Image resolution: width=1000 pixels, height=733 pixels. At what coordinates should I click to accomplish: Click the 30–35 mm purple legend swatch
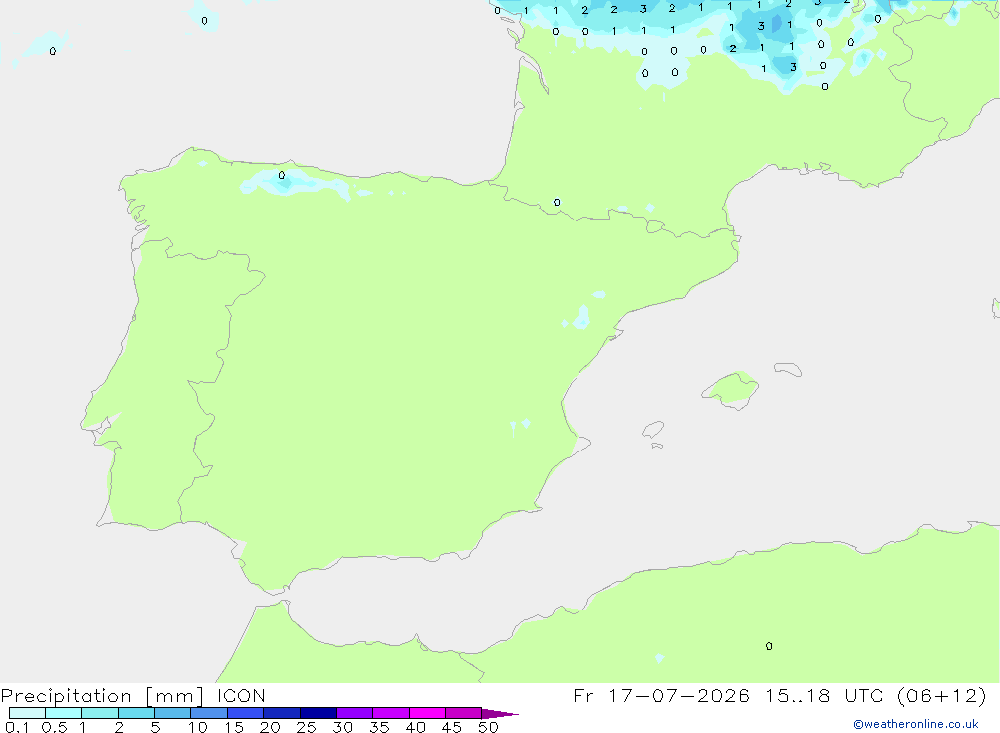355,713
